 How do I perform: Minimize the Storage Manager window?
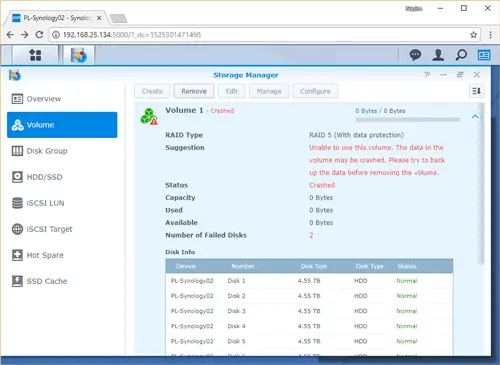point(443,75)
